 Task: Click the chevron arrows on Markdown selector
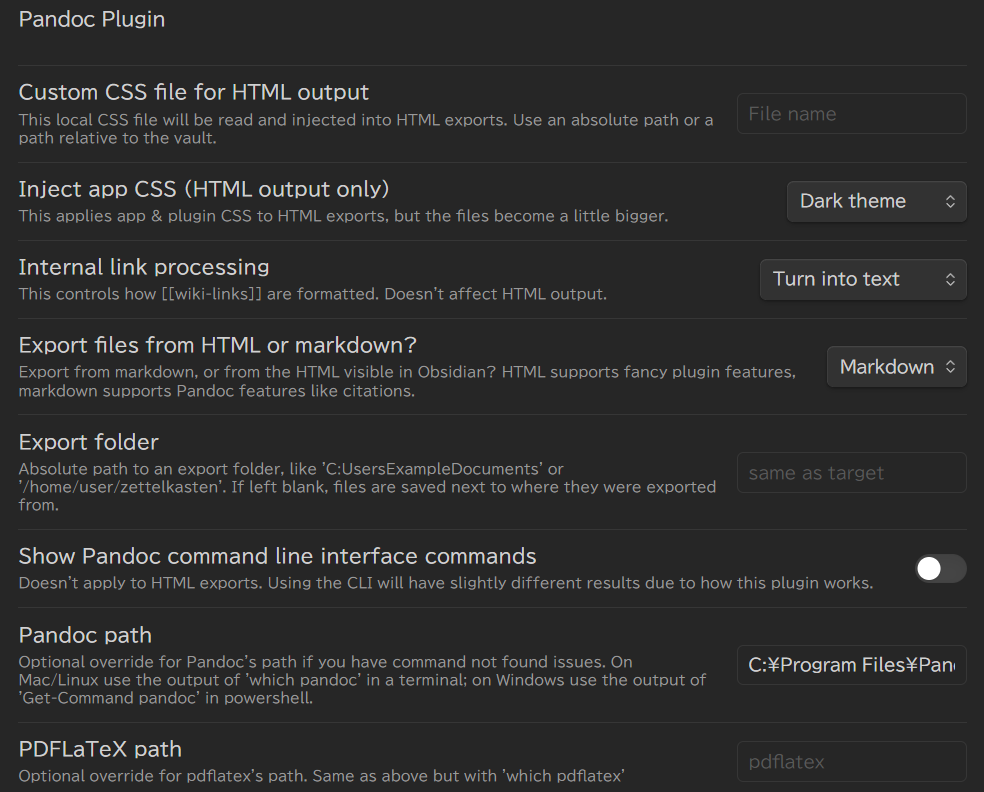point(950,367)
